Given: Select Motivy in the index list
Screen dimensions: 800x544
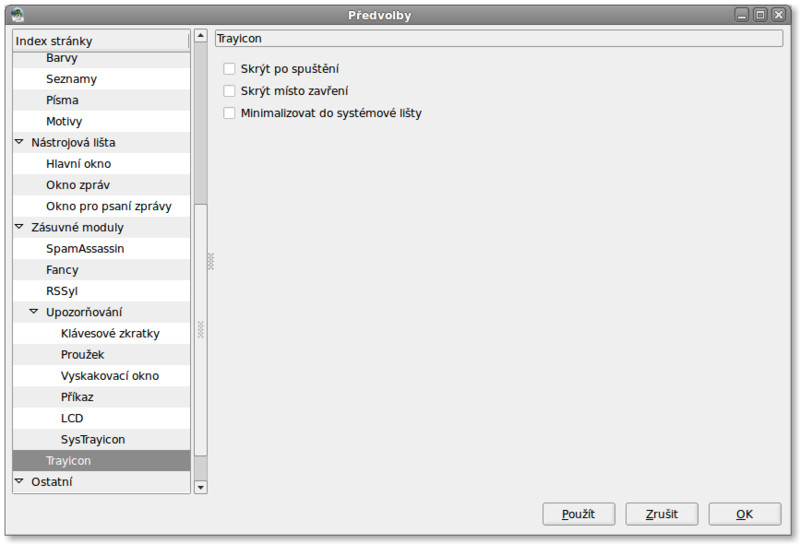Looking at the screenshot, I should (x=64, y=121).
